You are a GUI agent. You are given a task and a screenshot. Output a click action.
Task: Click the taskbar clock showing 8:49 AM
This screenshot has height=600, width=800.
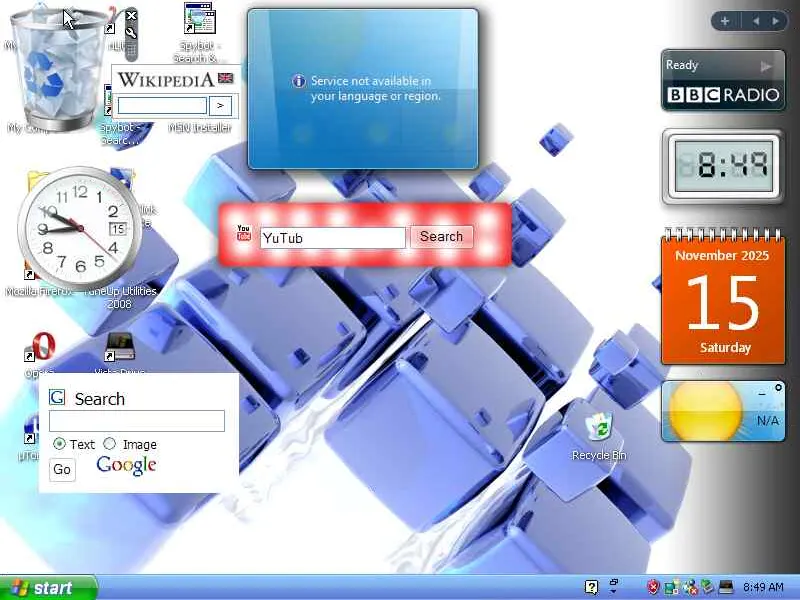tap(763, 587)
